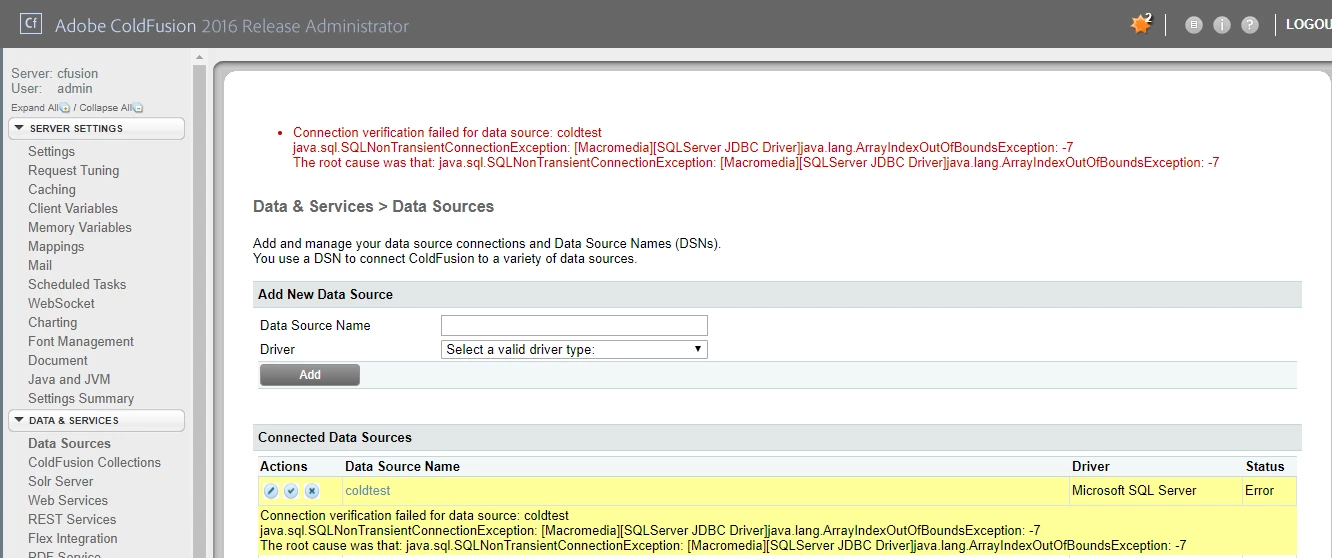The height and width of the screenshot is (558, 1332).
Task: Open Mappings page
Action: pyautogui.click(x=56, y=247)
